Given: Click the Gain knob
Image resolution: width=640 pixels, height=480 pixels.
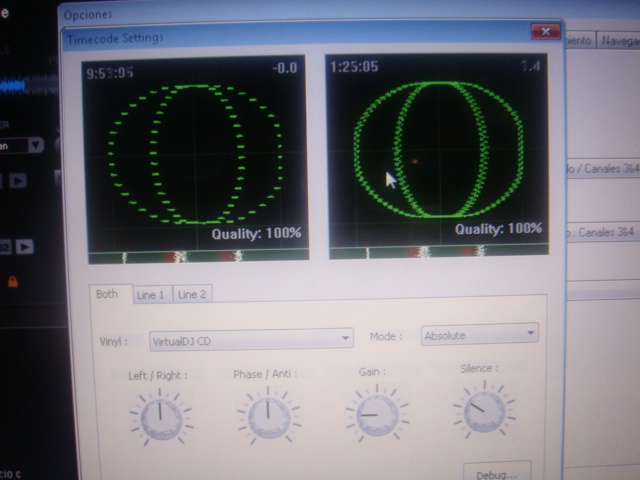Looking at the screenshot, I should pos(377,414).
